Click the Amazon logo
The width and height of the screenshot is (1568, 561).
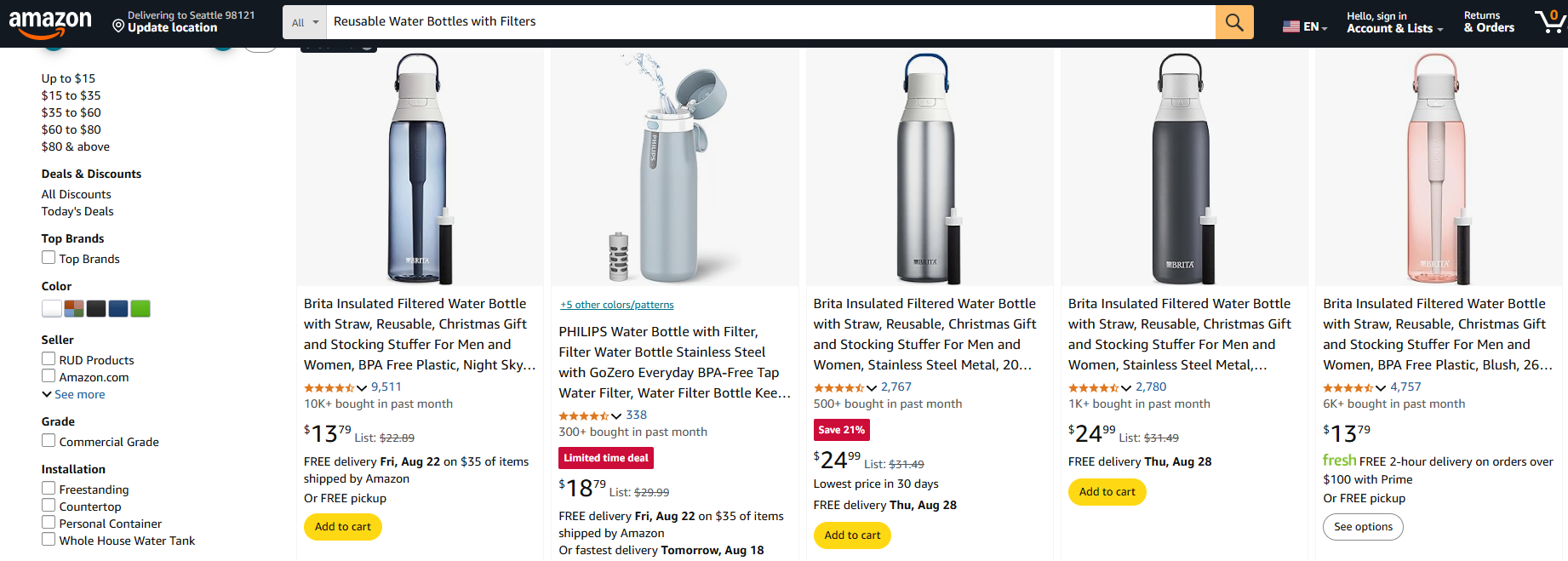tap(51, 22)
